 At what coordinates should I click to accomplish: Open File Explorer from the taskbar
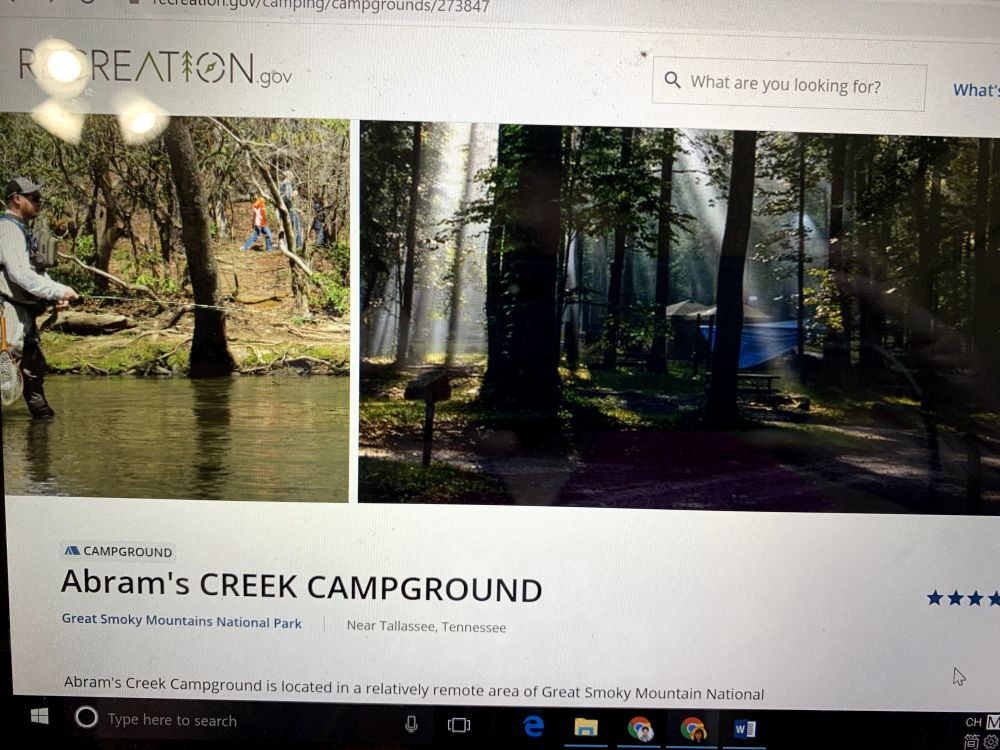(x=585, y=727)
